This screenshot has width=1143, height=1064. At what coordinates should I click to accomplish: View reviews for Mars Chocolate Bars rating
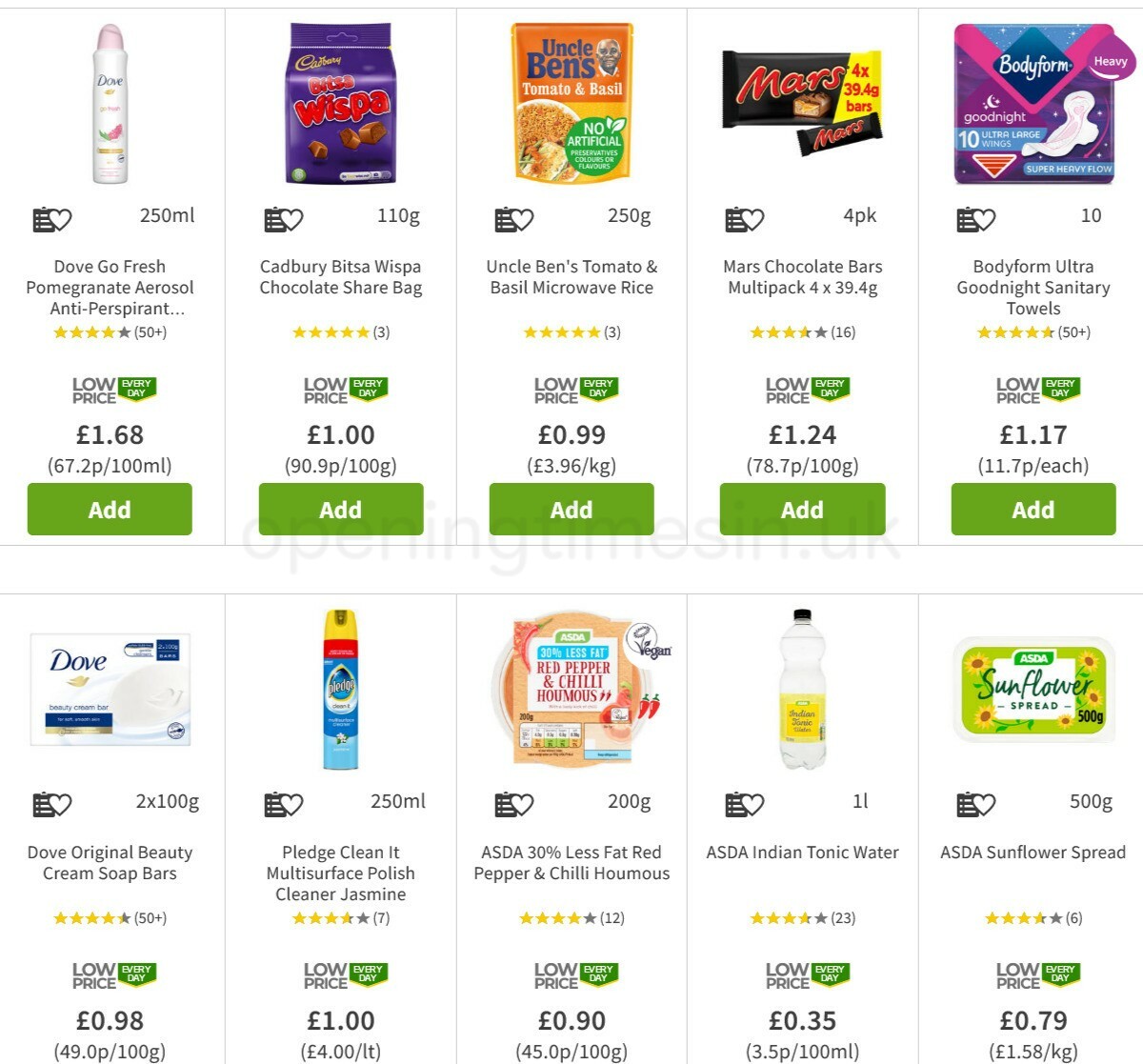[x=802, y=332]
